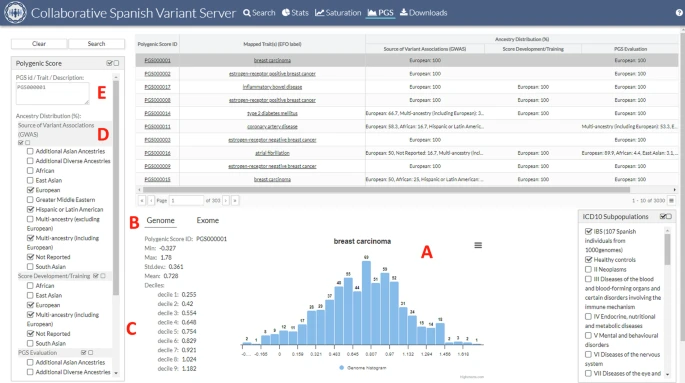This screenshot has width=685, height=383.
Task: Go to next page of results table
Action: click(226, 200)
